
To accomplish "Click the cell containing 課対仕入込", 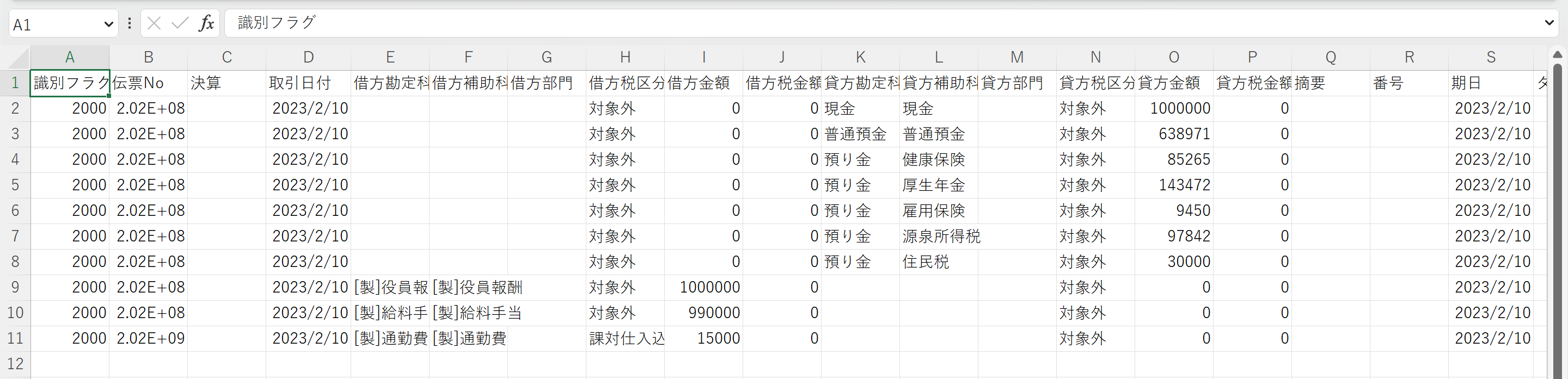I will (625, 339).
